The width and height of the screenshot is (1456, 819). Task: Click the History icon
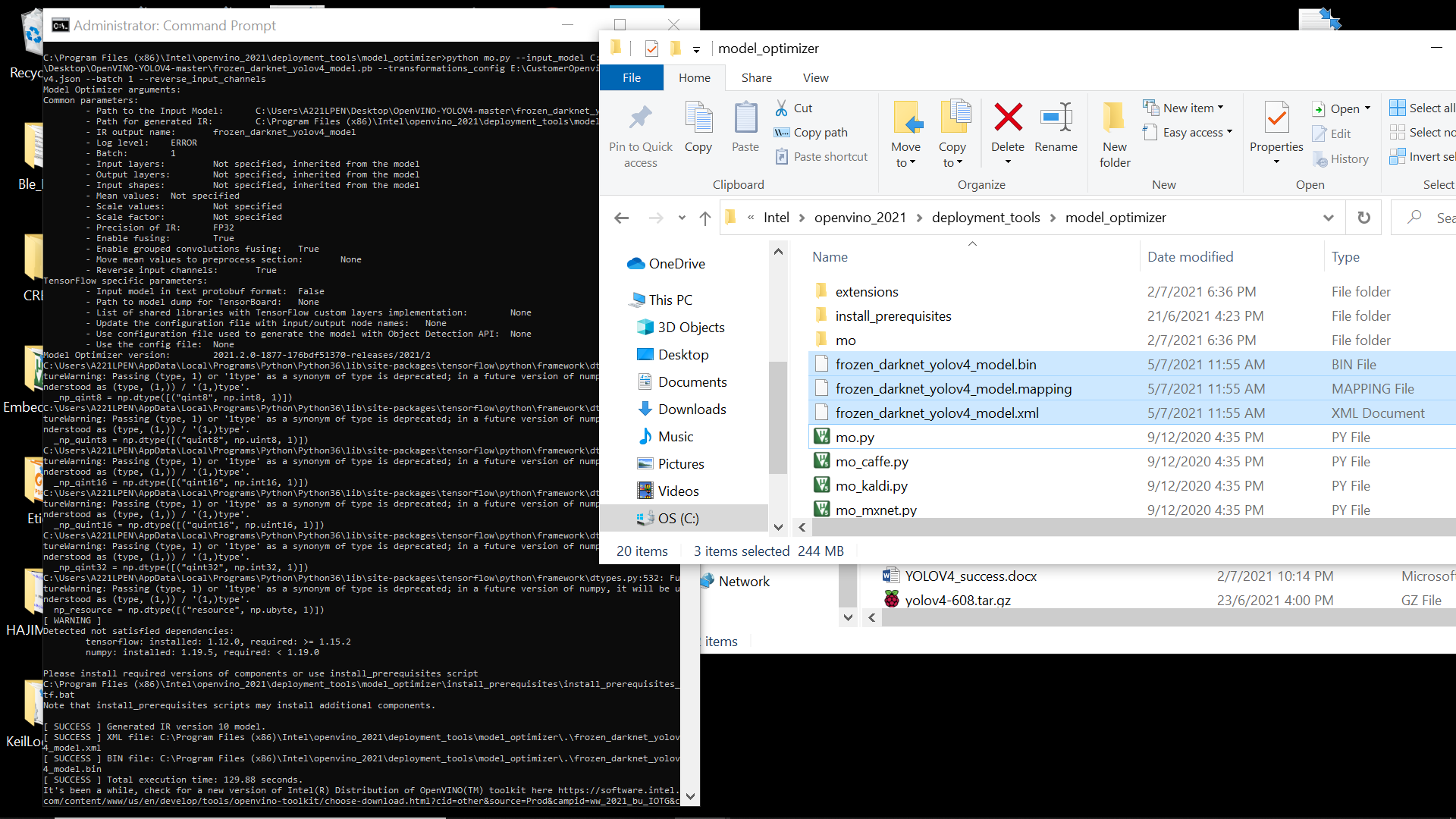1341,158
